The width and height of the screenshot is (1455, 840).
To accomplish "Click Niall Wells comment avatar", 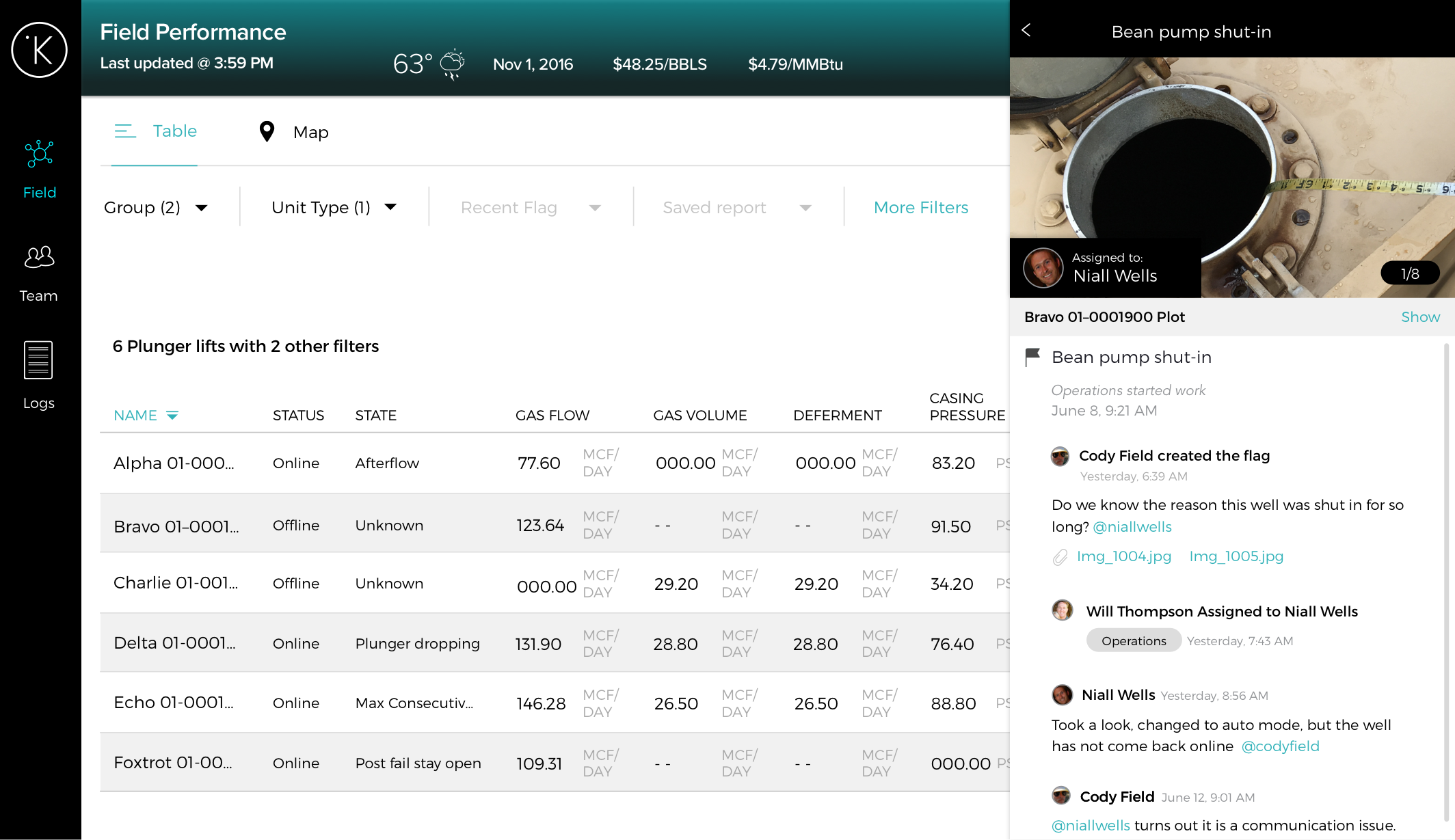I will pos(1062,695).
